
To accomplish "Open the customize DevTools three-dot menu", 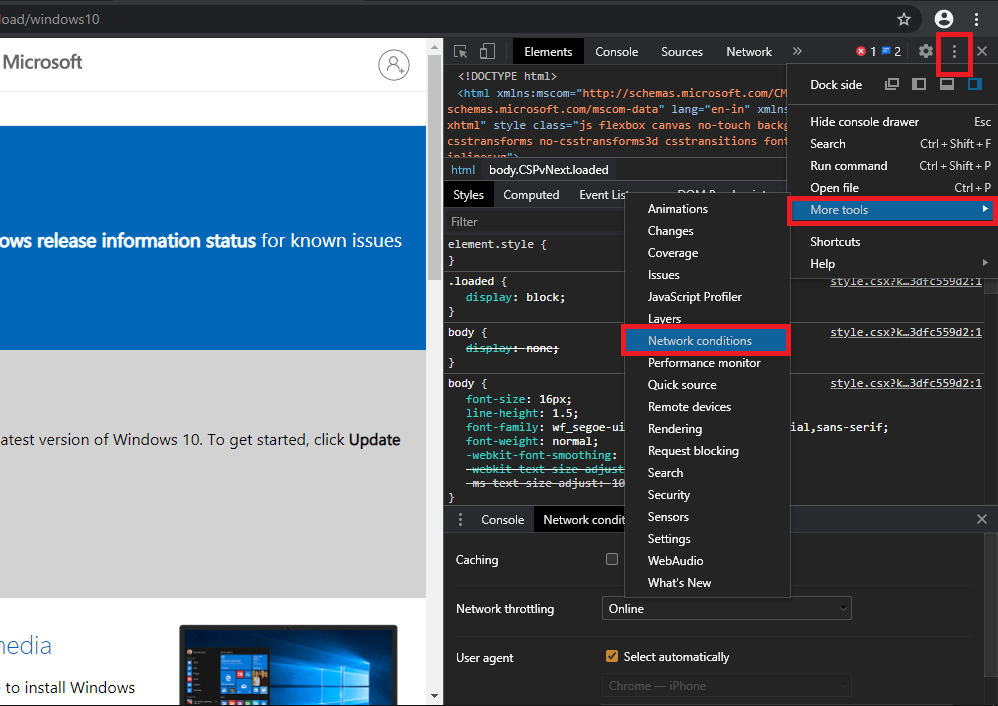I will [955, 51].
